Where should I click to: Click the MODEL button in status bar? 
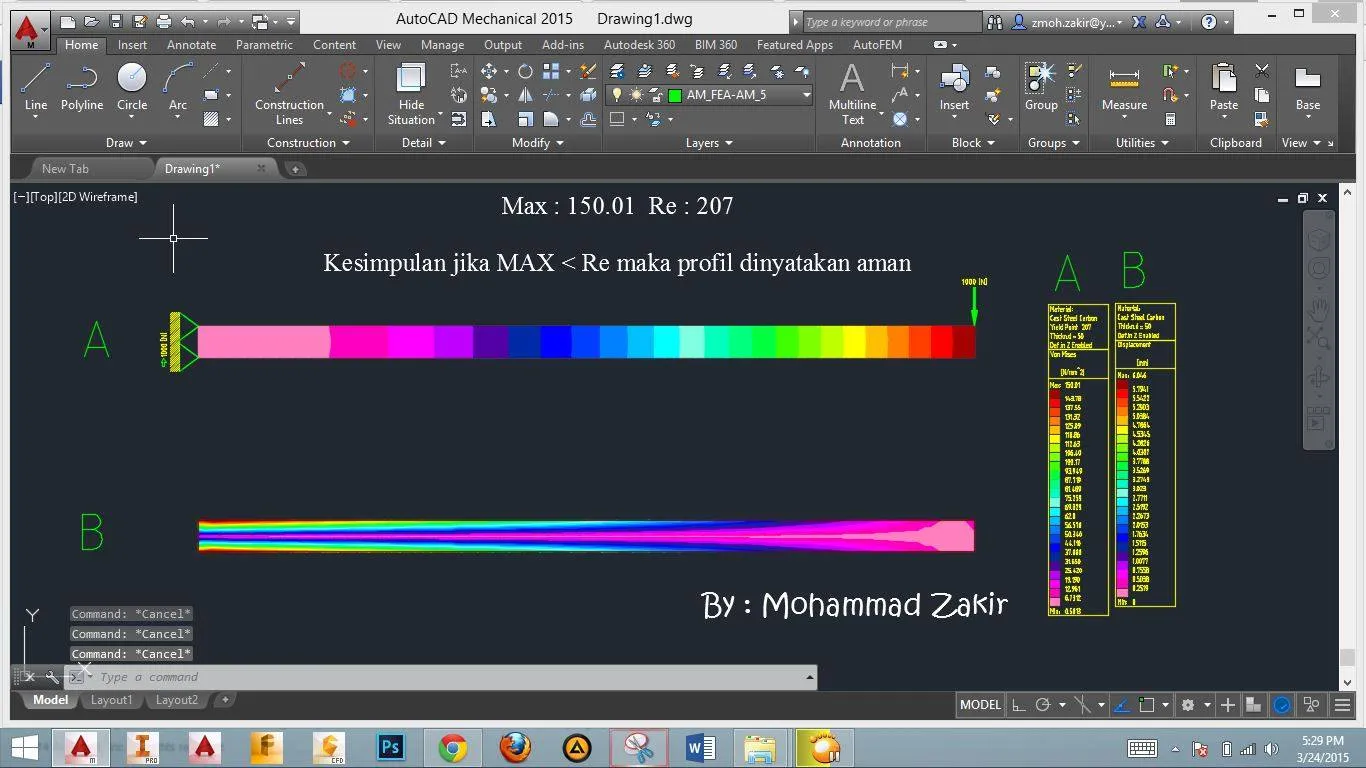[x=979, y=704]
